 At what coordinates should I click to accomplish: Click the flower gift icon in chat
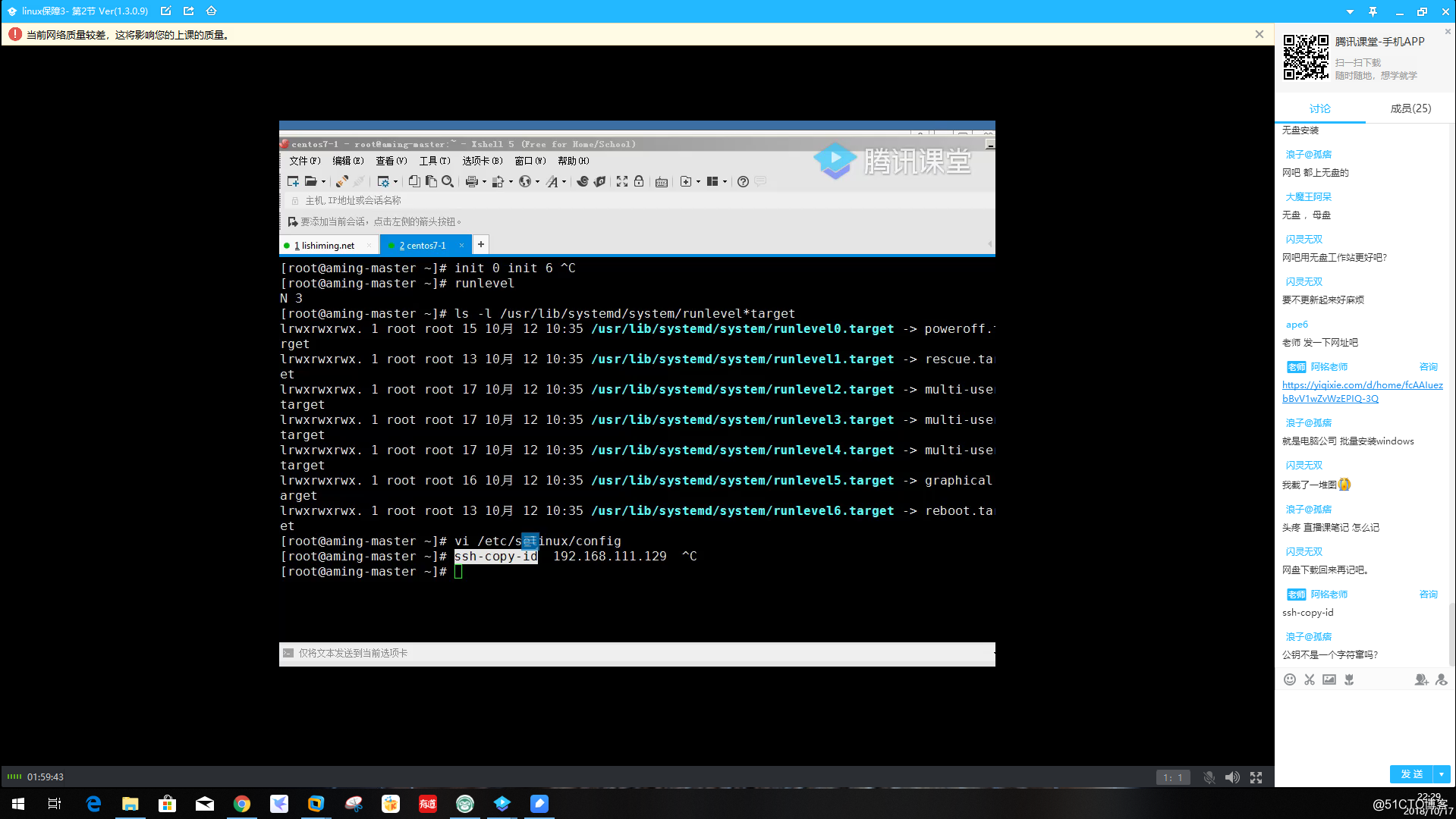click(x=1349, y=679)
